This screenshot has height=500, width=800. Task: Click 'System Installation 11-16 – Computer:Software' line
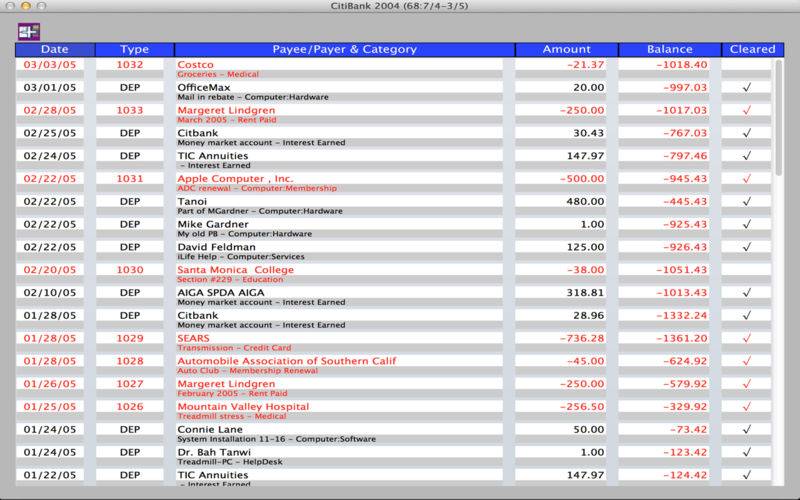[276, 439]
